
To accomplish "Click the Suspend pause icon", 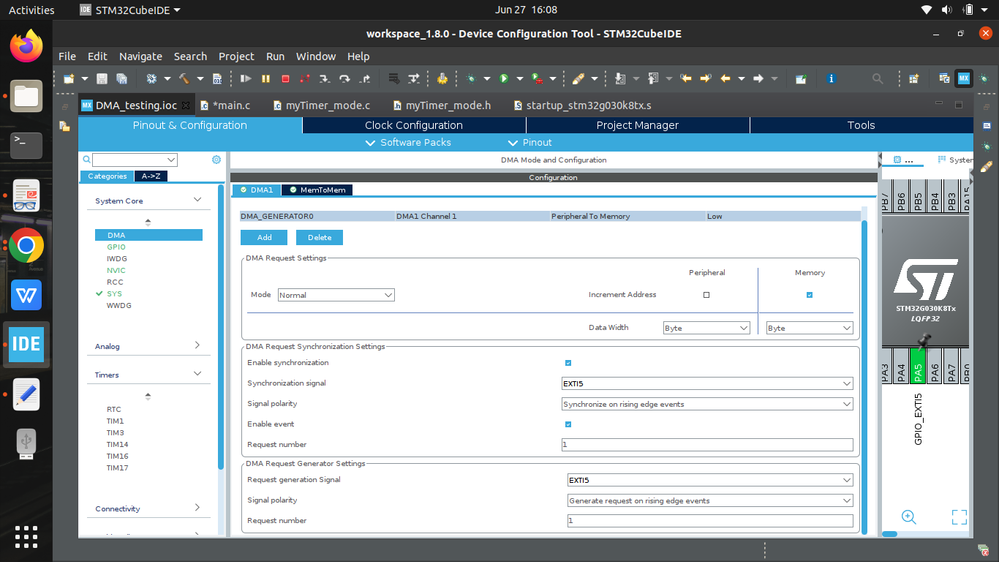I will click(266, 78).
